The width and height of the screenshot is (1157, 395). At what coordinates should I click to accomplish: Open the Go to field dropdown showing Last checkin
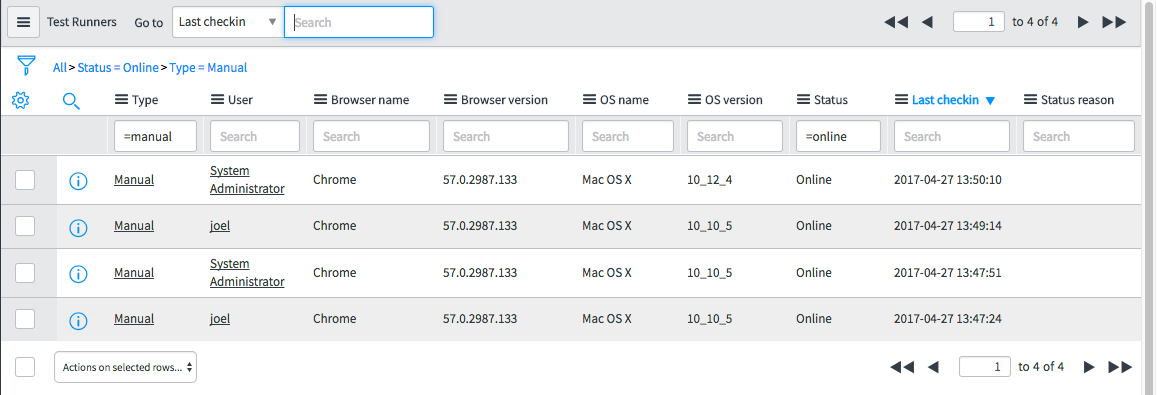coord(228,22)
